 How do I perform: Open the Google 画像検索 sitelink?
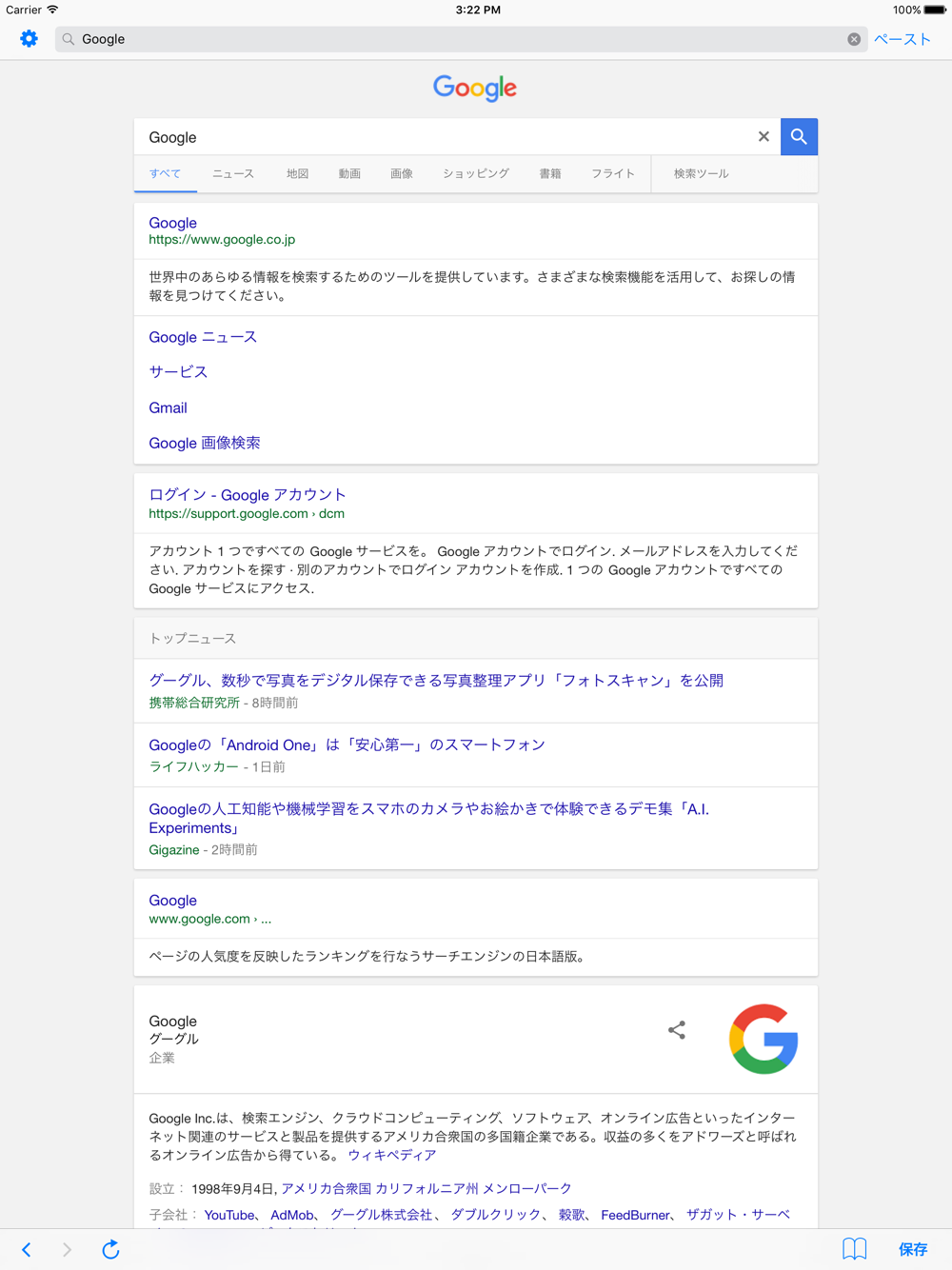click(x=205, y=443)
